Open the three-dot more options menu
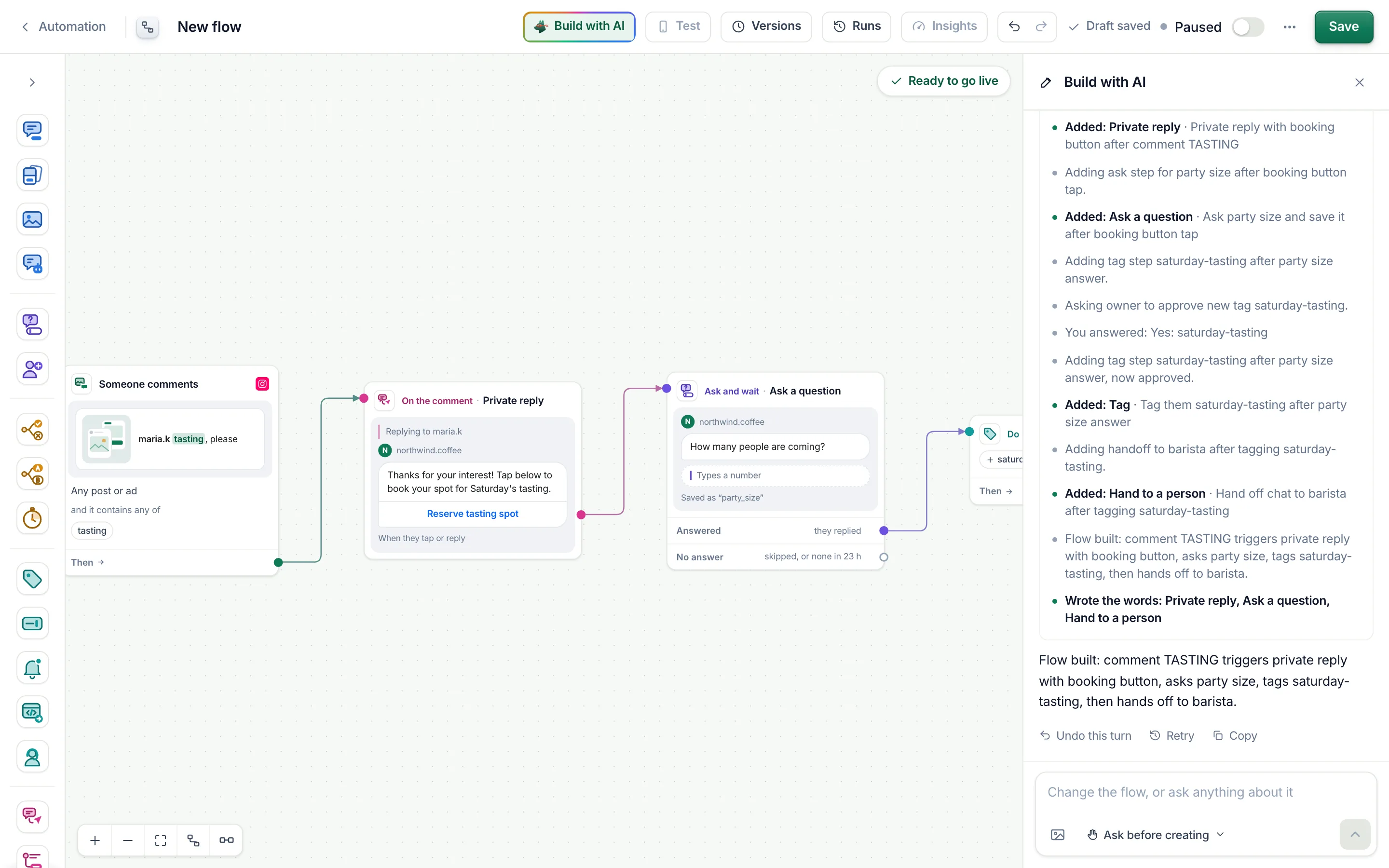 pyautogui.click(x=1289, y=27)
